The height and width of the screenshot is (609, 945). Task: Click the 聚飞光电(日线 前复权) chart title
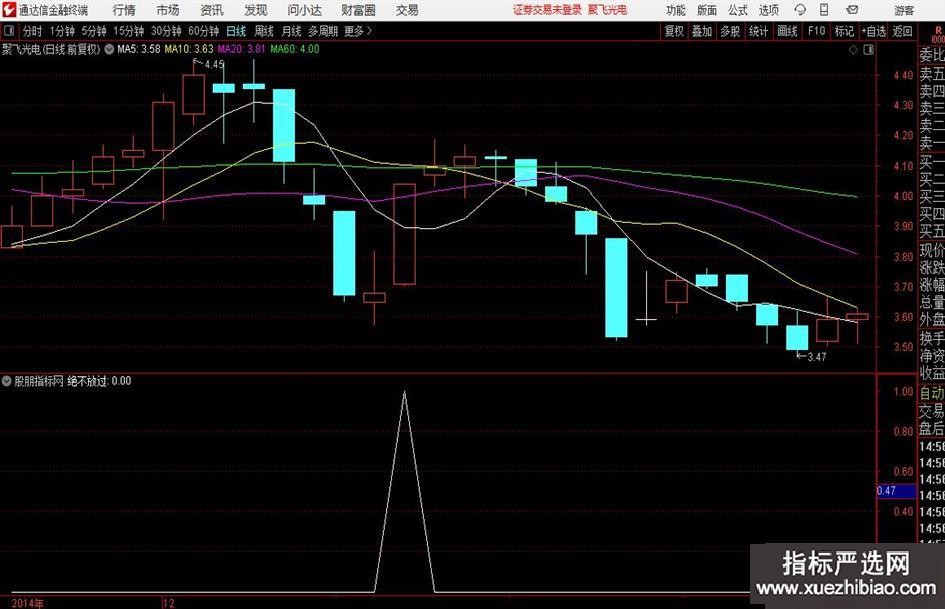point(51,49)
